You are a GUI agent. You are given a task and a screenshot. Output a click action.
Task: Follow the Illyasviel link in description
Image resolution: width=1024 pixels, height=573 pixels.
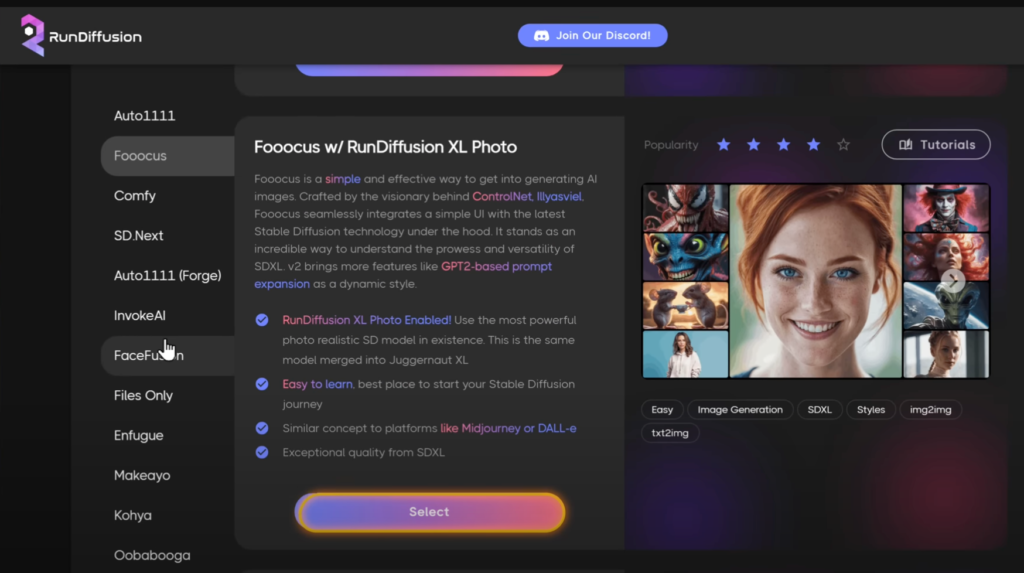pos(559,196)
